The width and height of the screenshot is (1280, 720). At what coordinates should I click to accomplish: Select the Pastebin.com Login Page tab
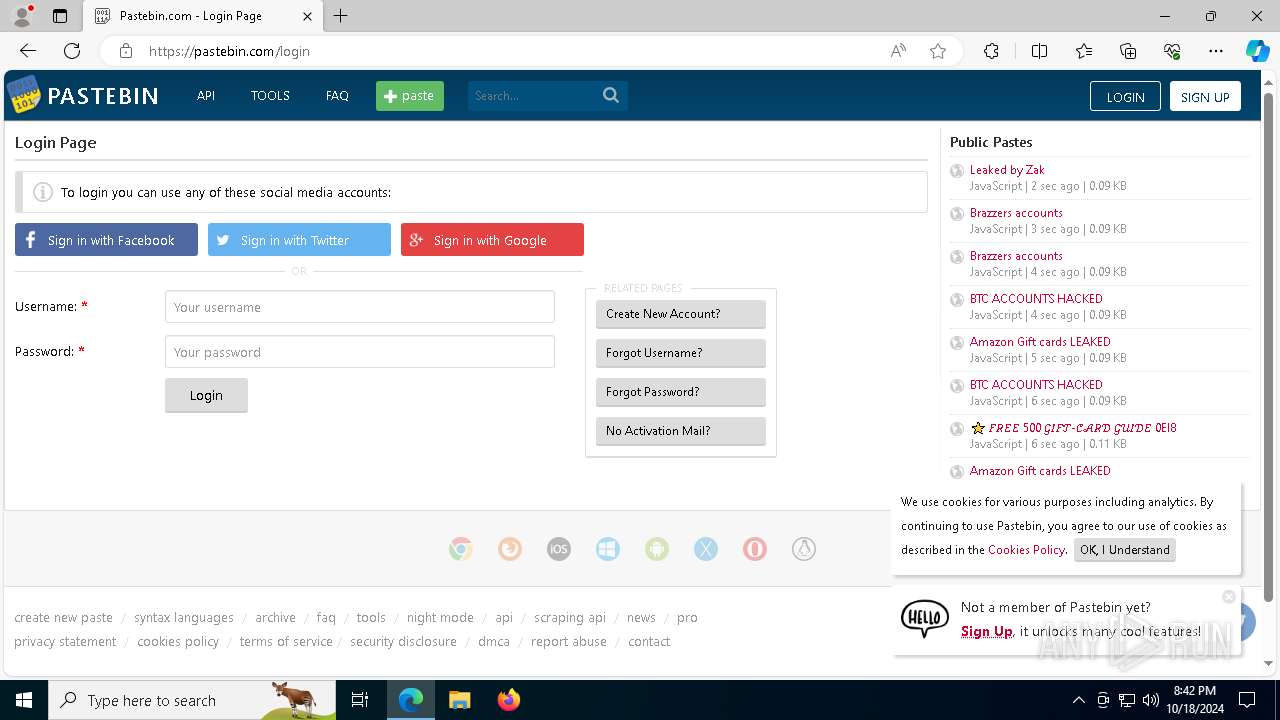click(x=203, y=16)
